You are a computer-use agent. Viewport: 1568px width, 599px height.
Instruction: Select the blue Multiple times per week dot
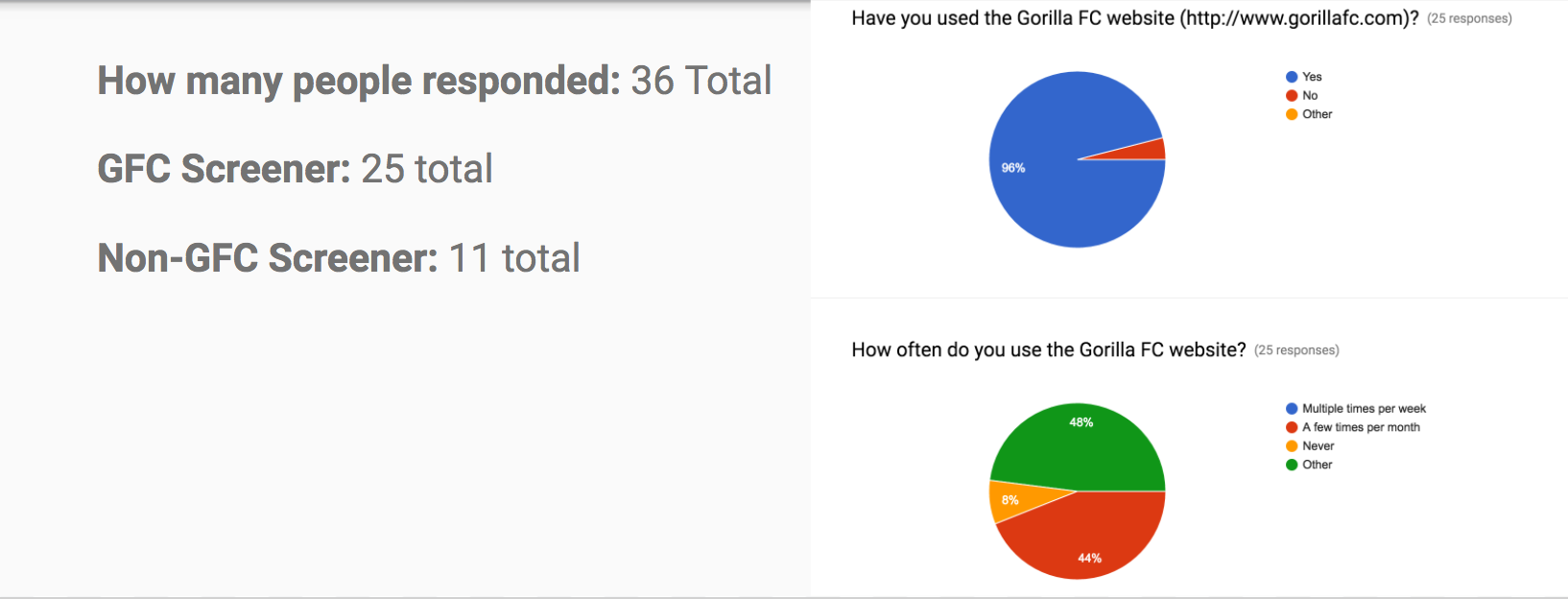(x=1292, y=409)
